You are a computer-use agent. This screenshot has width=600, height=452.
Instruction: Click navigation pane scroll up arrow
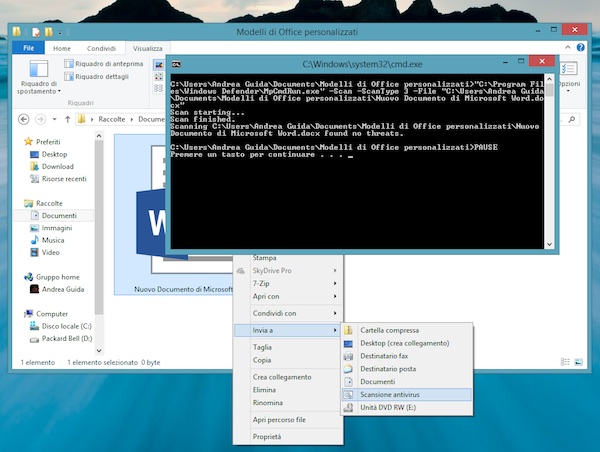(x=99, y=136)
